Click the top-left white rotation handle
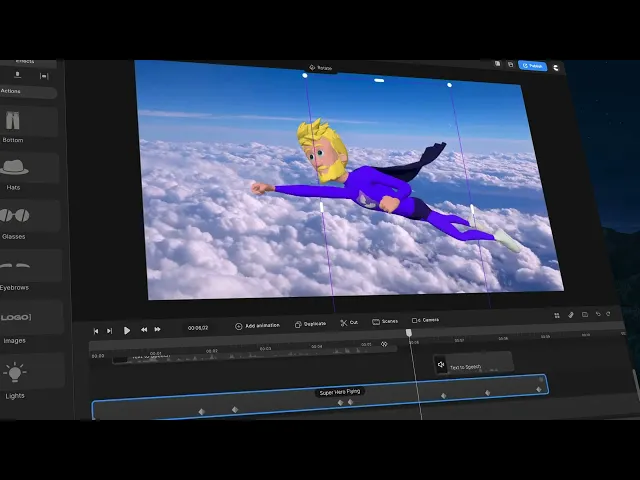640x480 pixels. tap(304, 76)
